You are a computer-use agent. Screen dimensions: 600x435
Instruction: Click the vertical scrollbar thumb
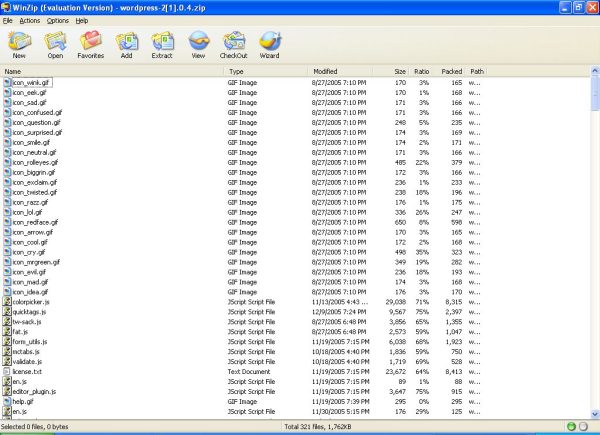point(595,93)
